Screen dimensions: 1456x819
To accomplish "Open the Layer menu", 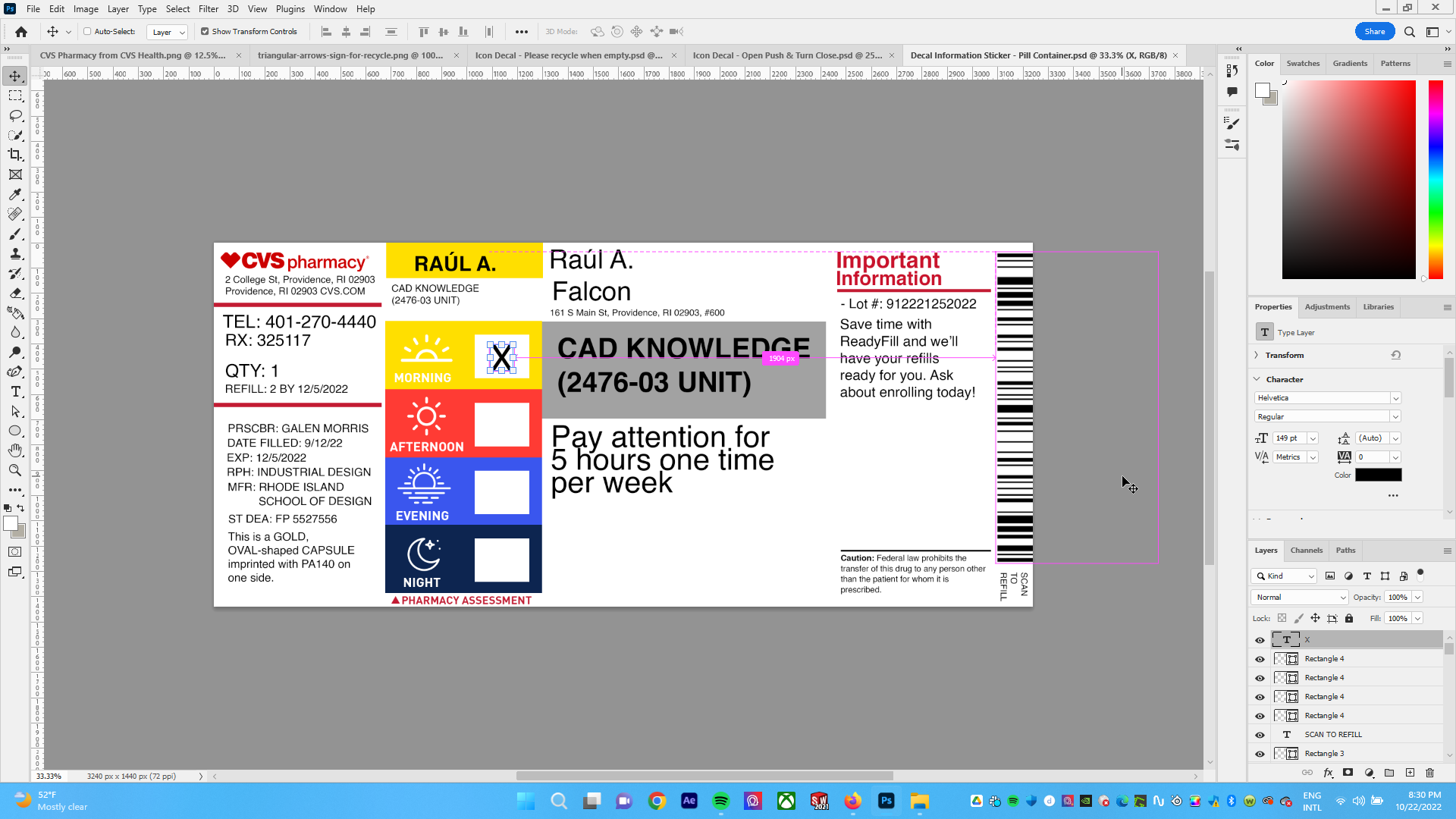I will point(118,9).
